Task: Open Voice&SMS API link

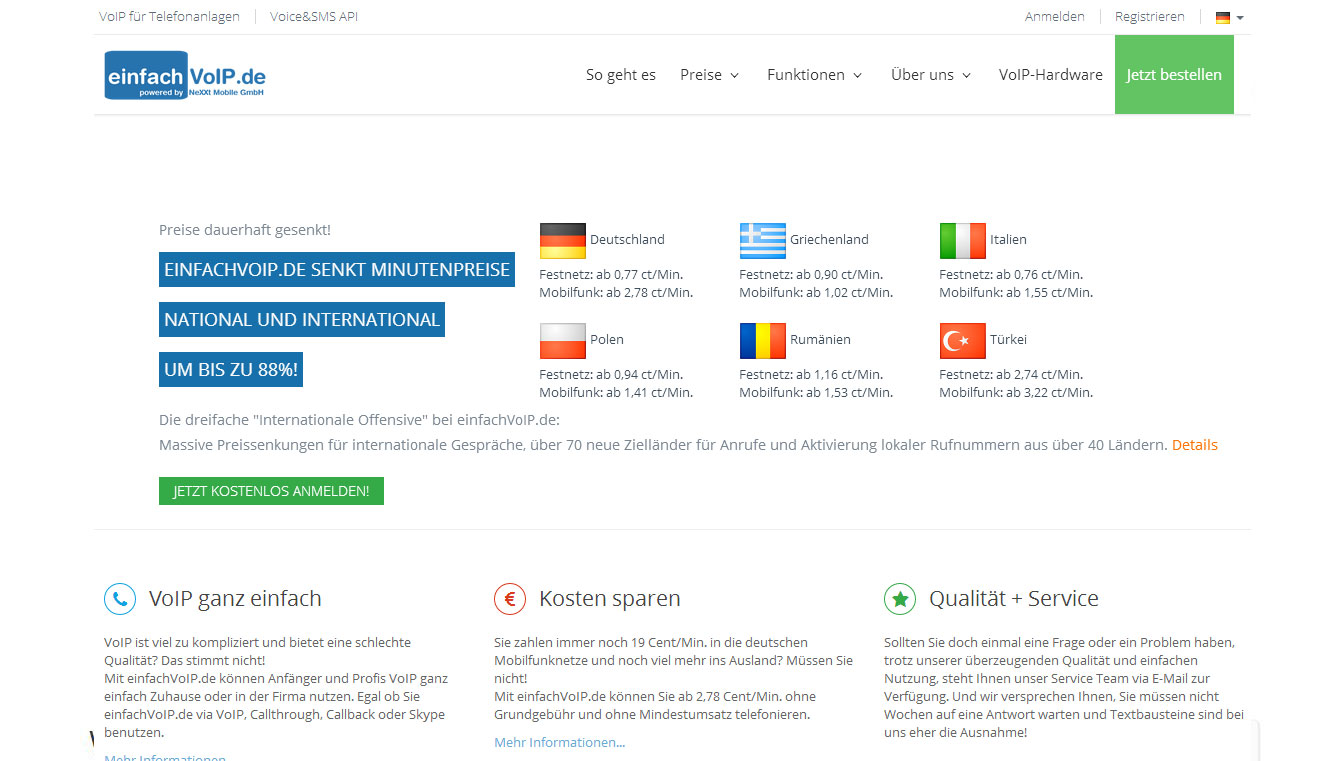Action: [x=314, y=17]
